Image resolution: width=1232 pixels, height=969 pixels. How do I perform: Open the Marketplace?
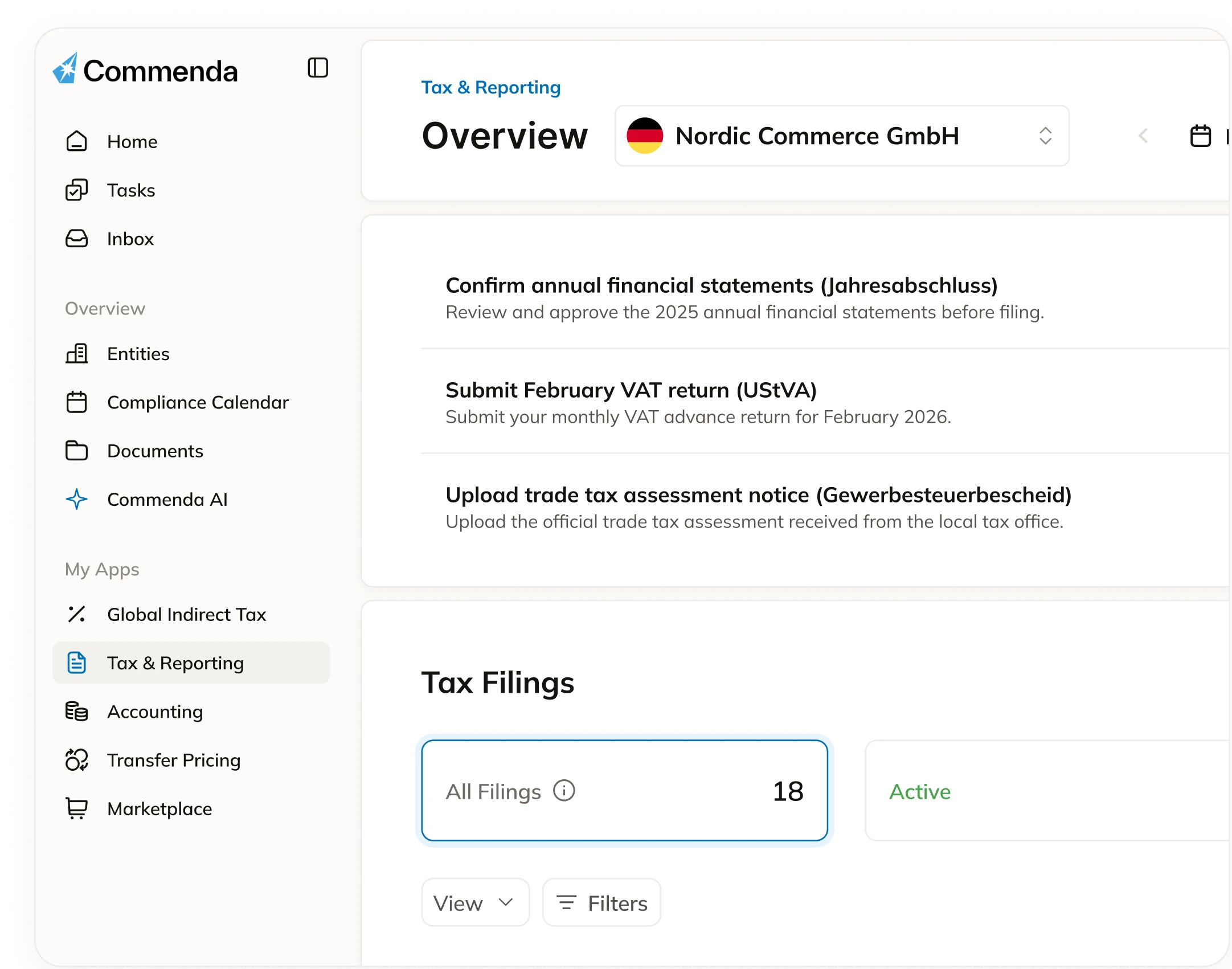191,808
